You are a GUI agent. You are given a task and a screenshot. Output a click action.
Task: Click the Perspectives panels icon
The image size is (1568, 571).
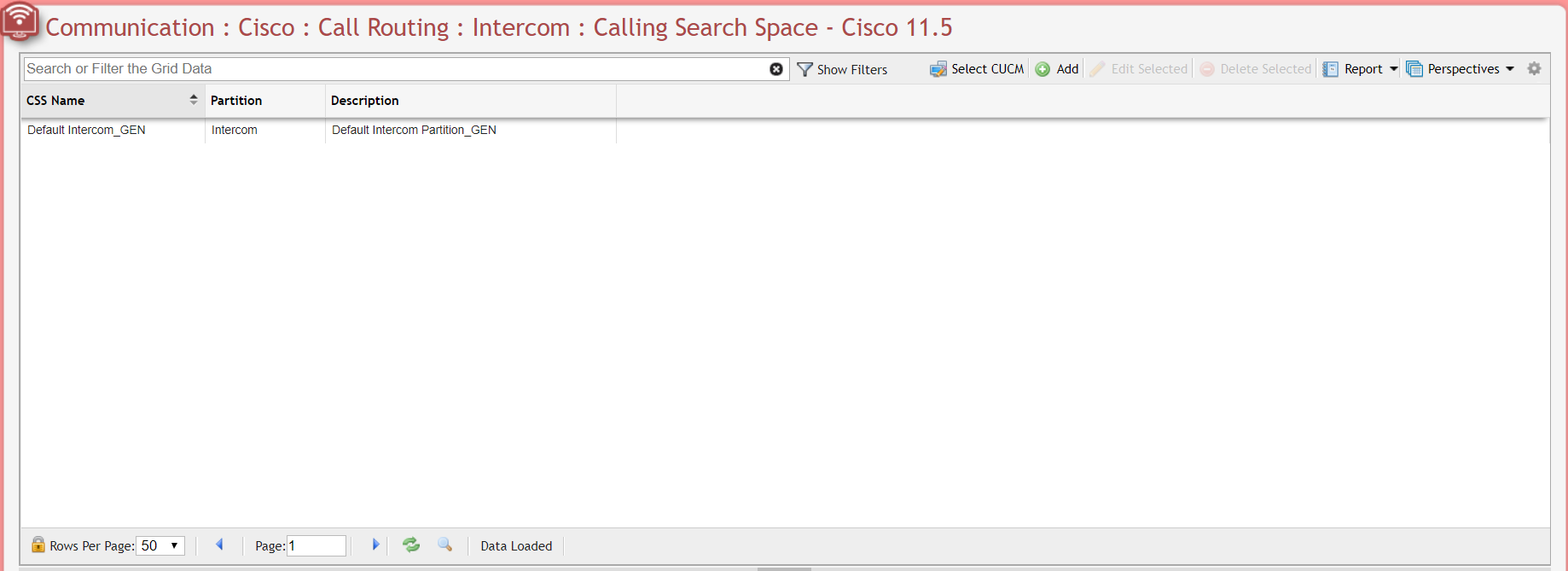1414,68
